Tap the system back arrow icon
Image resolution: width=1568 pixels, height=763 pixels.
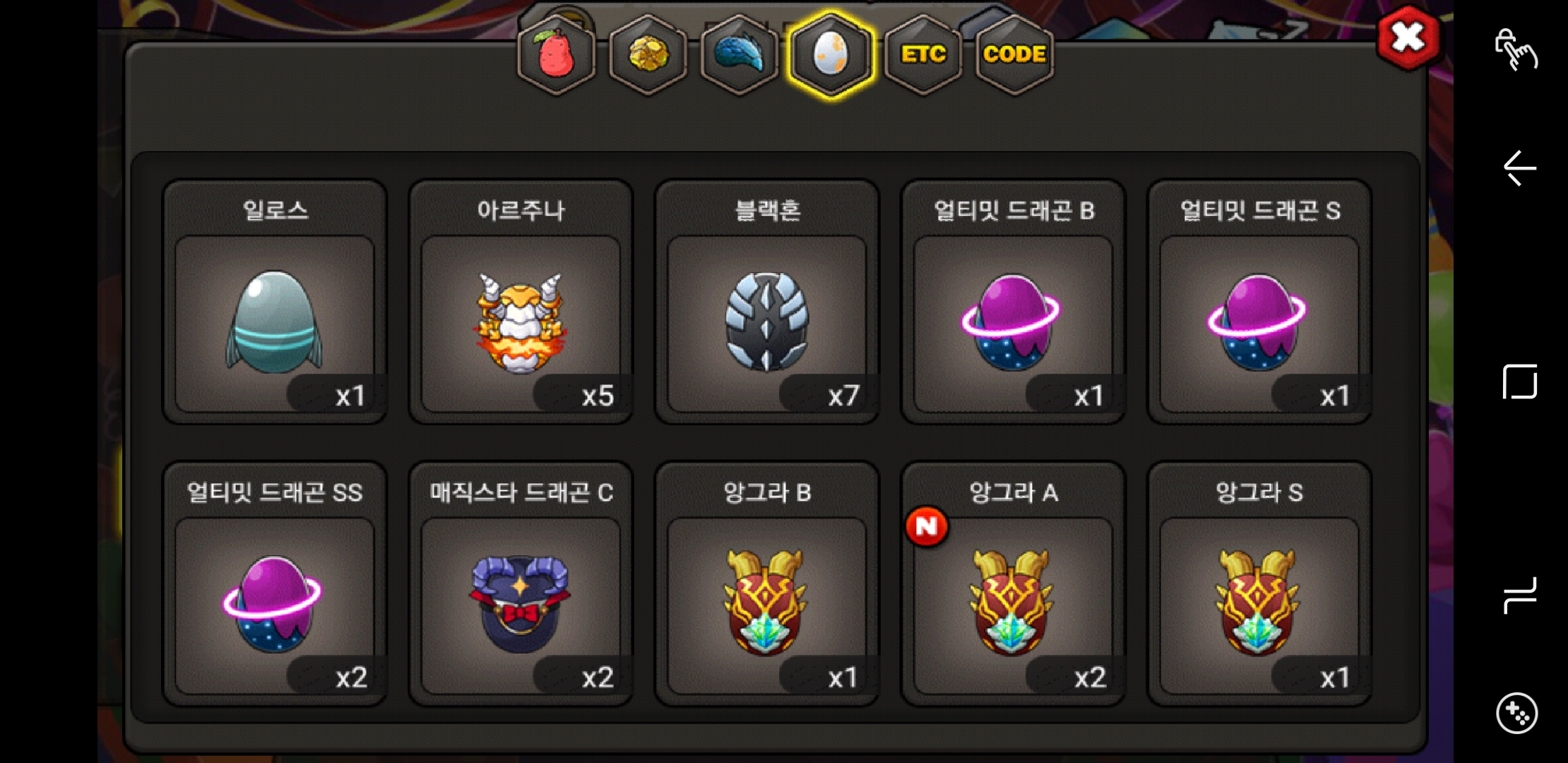(x=1519, y=168)
